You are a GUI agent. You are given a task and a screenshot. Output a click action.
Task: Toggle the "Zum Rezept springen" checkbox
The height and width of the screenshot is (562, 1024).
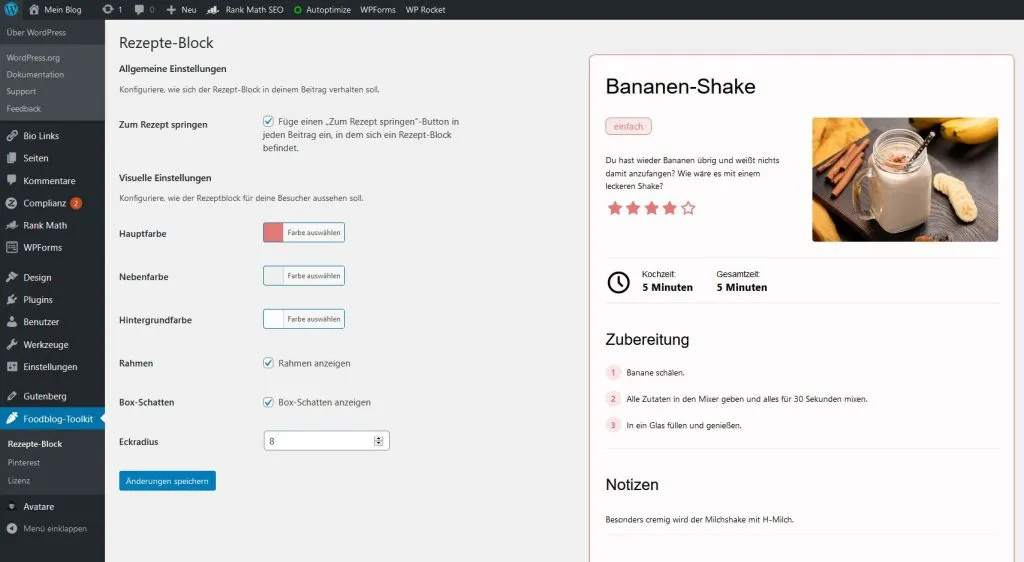click(268, 121)
